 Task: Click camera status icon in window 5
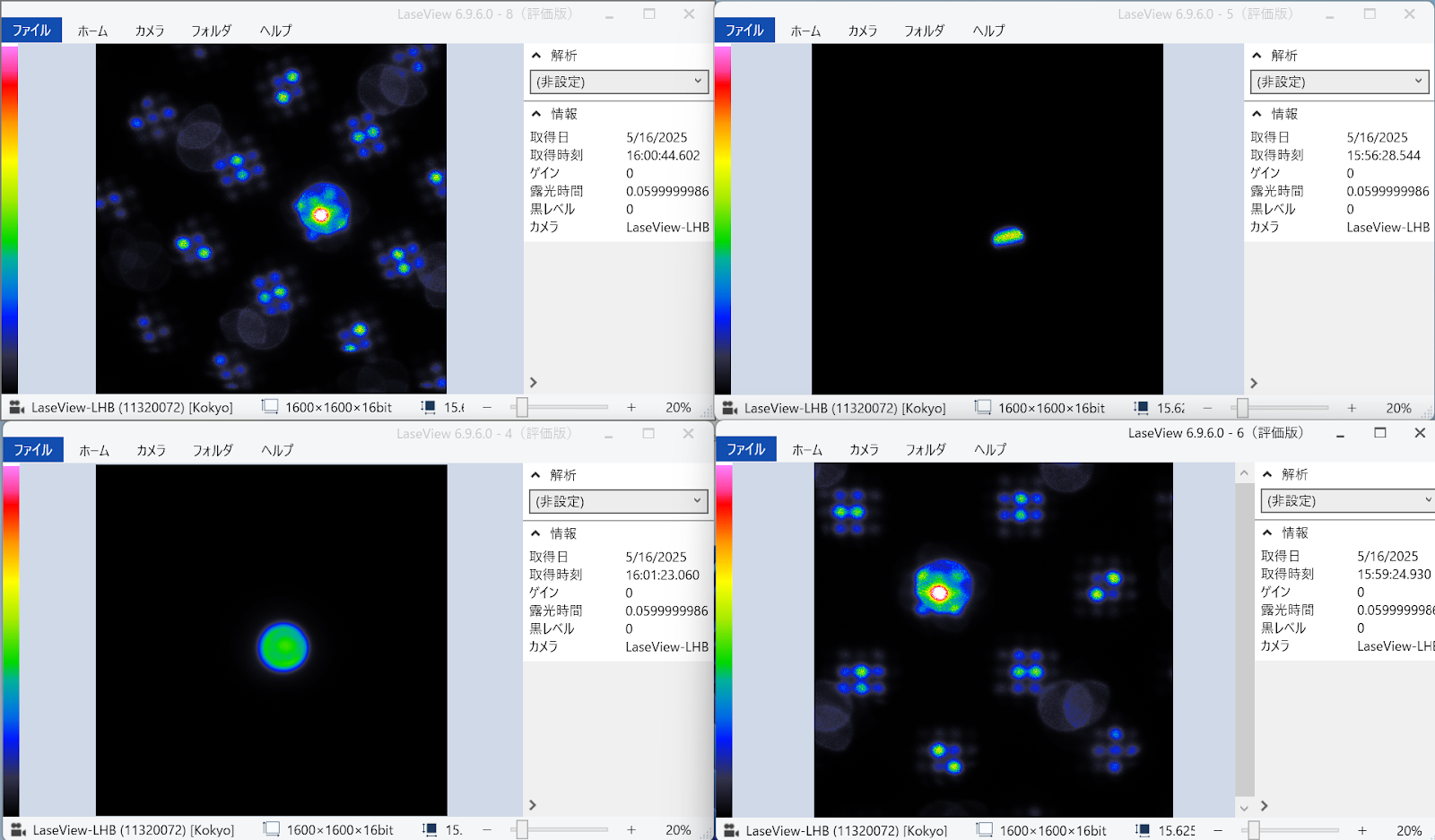[x=730, y=408]
